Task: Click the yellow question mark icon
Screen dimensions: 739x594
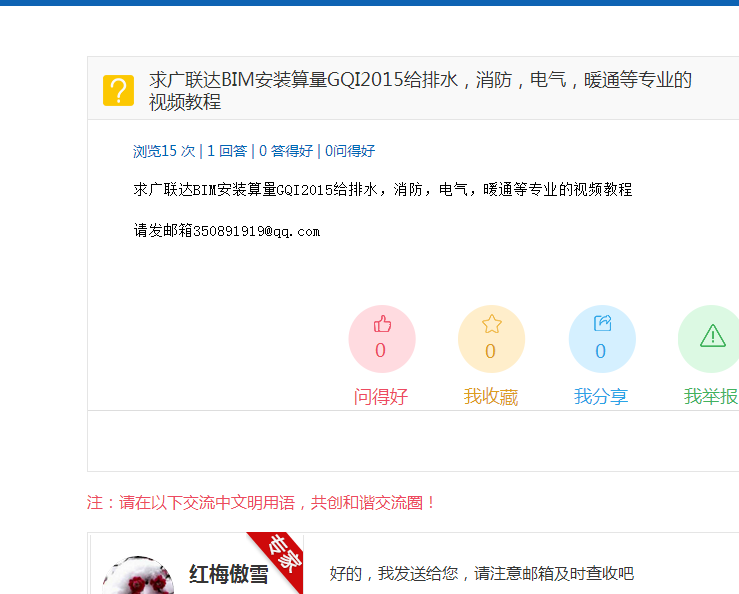Action: click(x=118, y=91)
